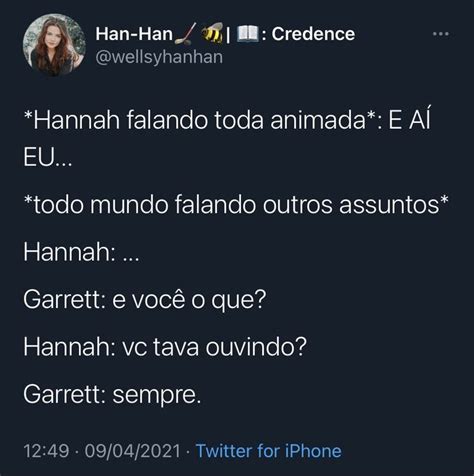The image size is (474, 476).
Task: Click the line 'Garrett: e você o que?'
Action: pyautogui.click(x=145, y=300)
